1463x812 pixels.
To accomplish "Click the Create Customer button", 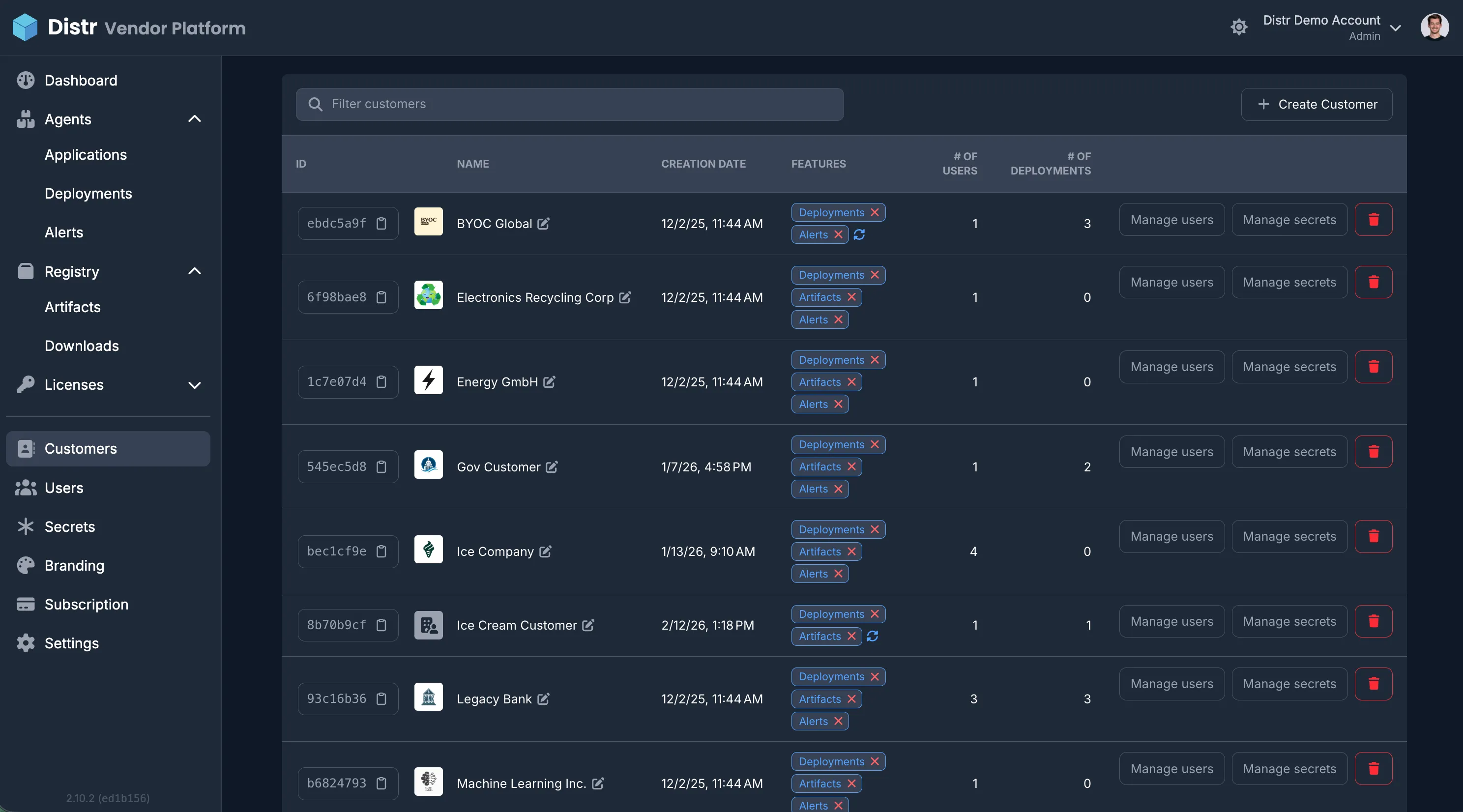I will click(x=1317, y=104).
